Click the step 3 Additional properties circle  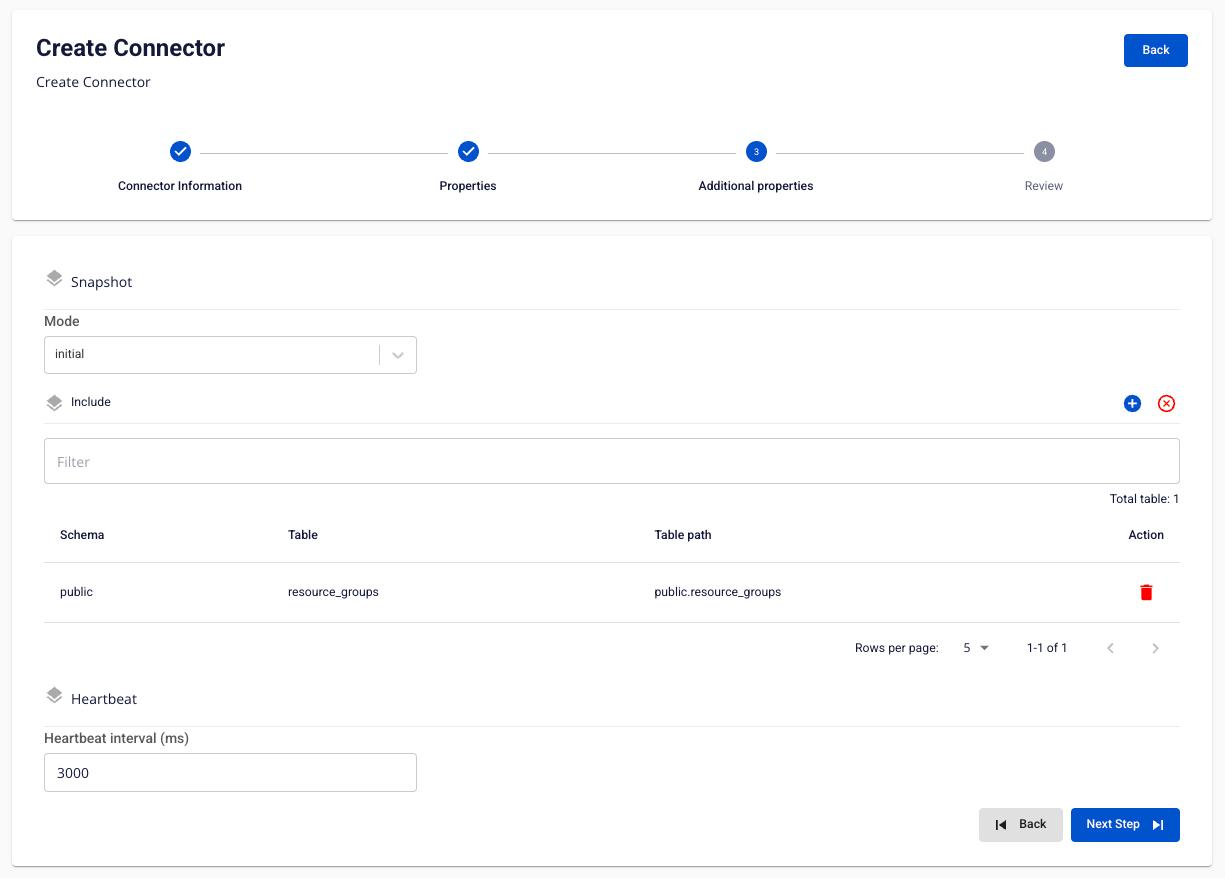point(756,152)
